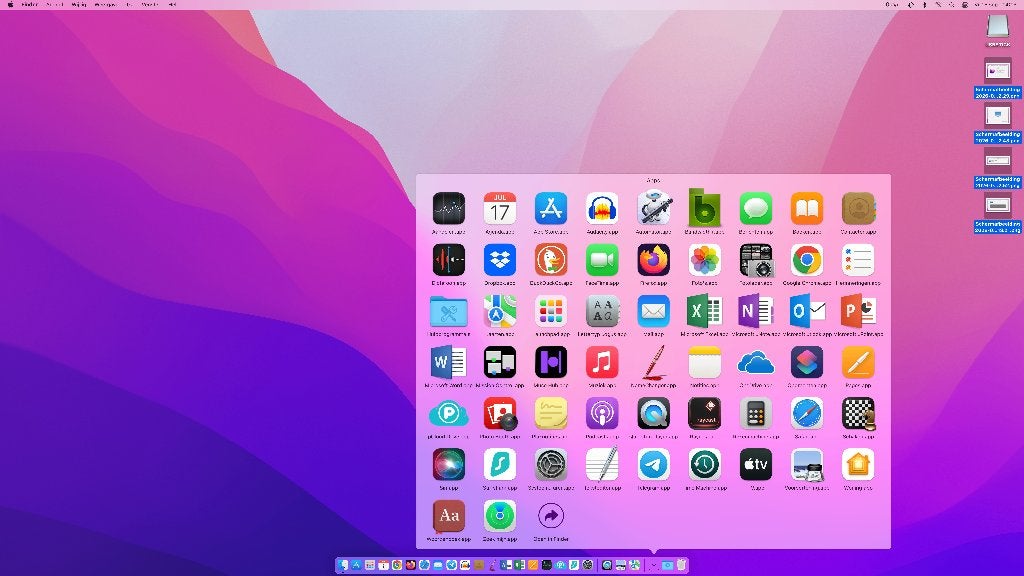Open the green Bandwidth+ app
1024x576 pixels.
(704, 209)
